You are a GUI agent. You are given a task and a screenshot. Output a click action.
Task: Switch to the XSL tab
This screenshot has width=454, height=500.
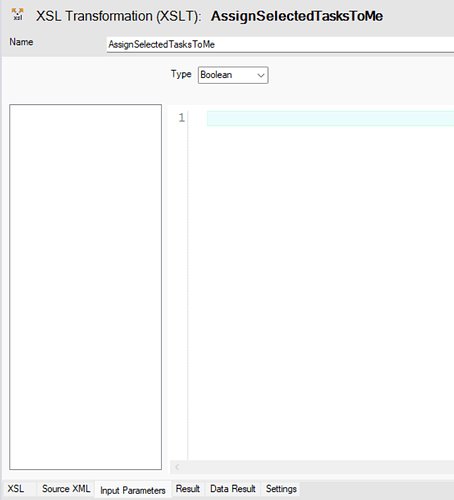click(x=16, y=489)
